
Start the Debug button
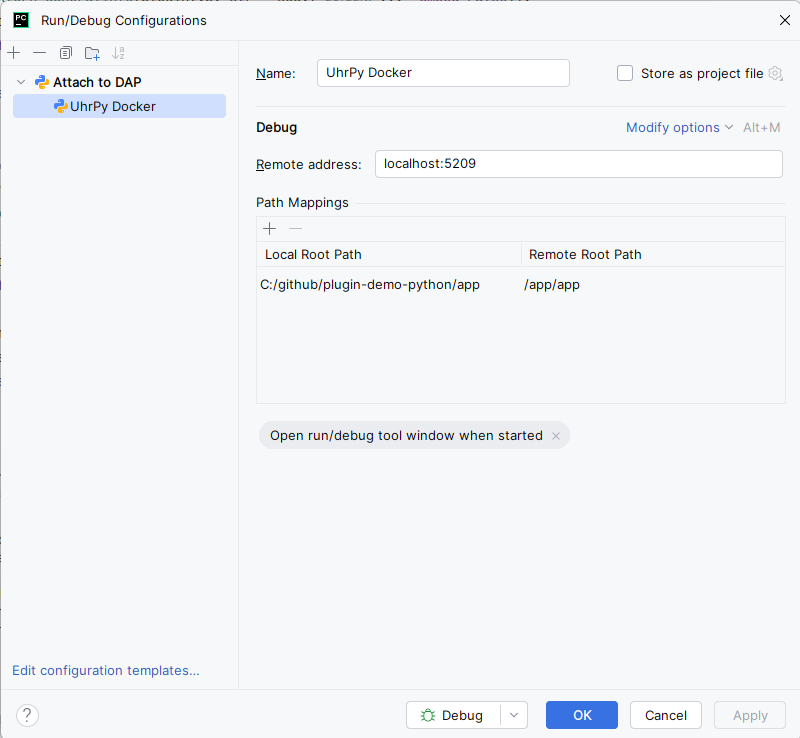coord(453,715)
